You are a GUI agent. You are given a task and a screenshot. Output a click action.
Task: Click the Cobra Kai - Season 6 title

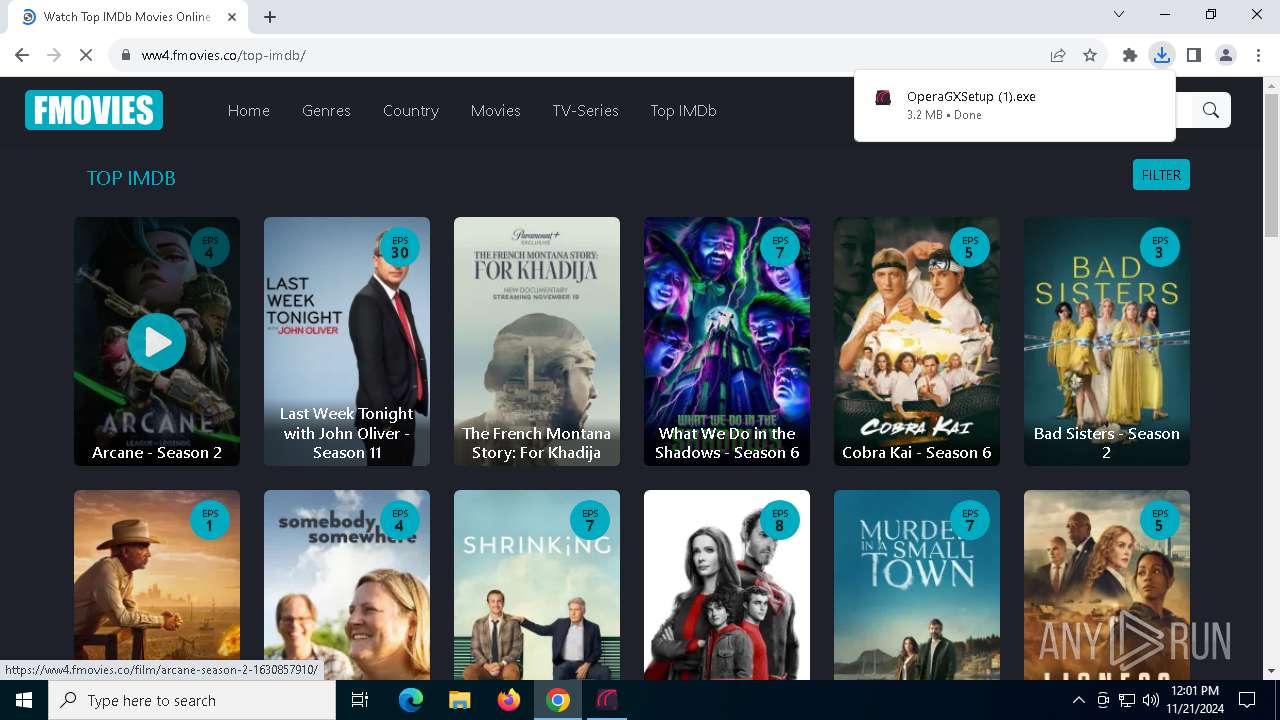click(x=917, y=453)
